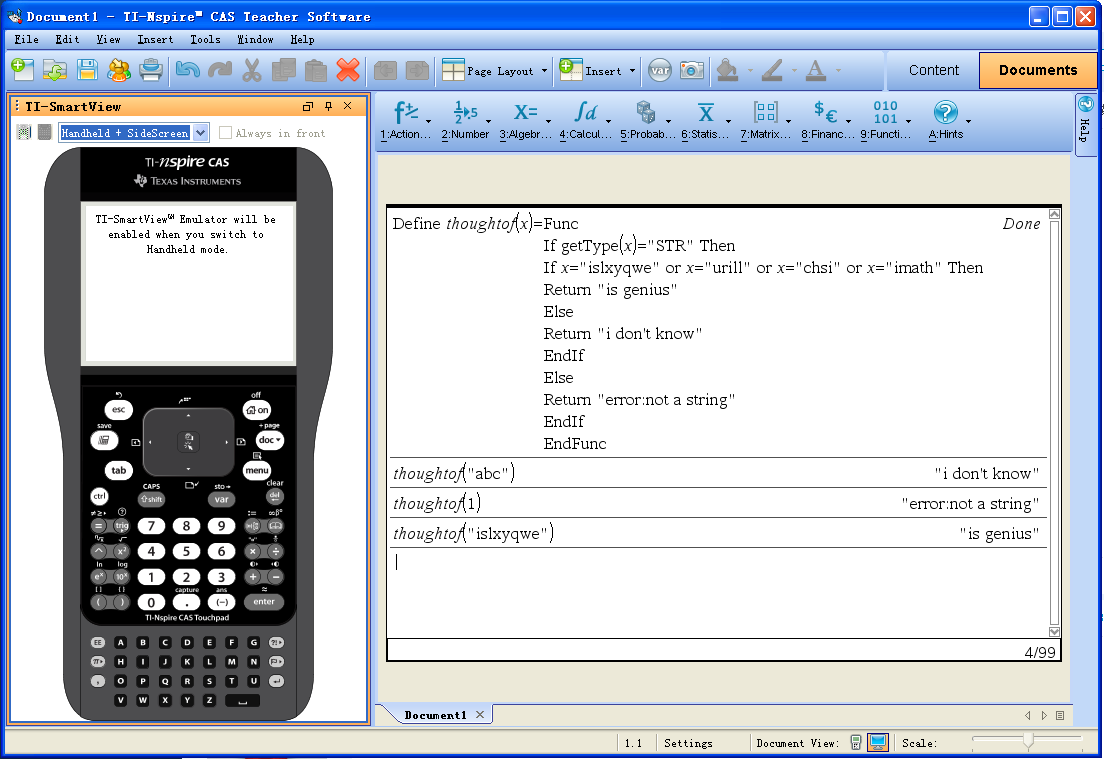The height and width of the screenshot is (759, 1104).
Task: Click the Open Document icon
Action: point(54,70)
